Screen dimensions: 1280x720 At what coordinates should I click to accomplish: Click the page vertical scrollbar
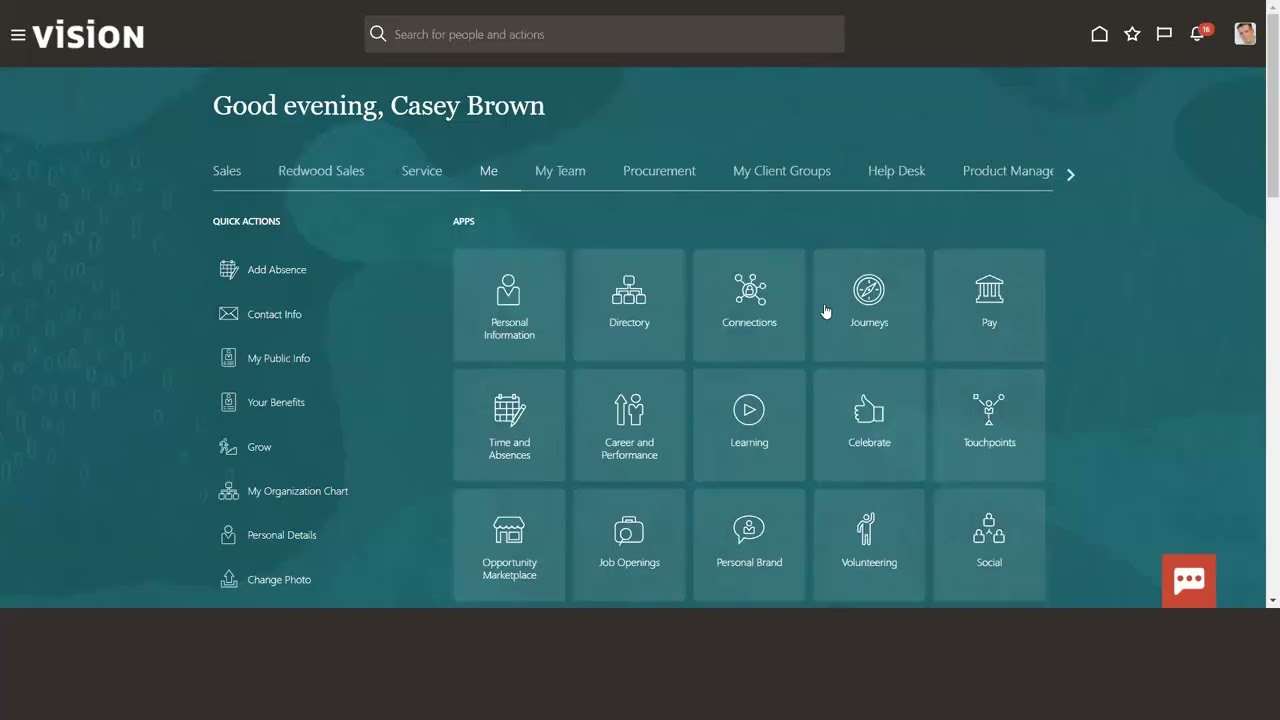point(1272,105)
